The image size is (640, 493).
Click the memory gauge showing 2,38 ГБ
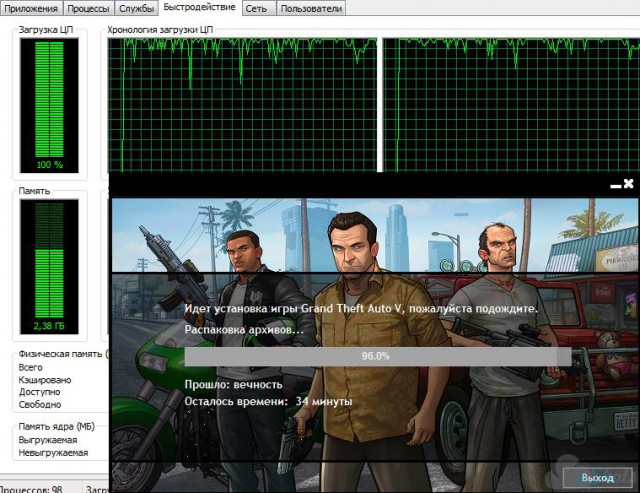tap(49, 267)
